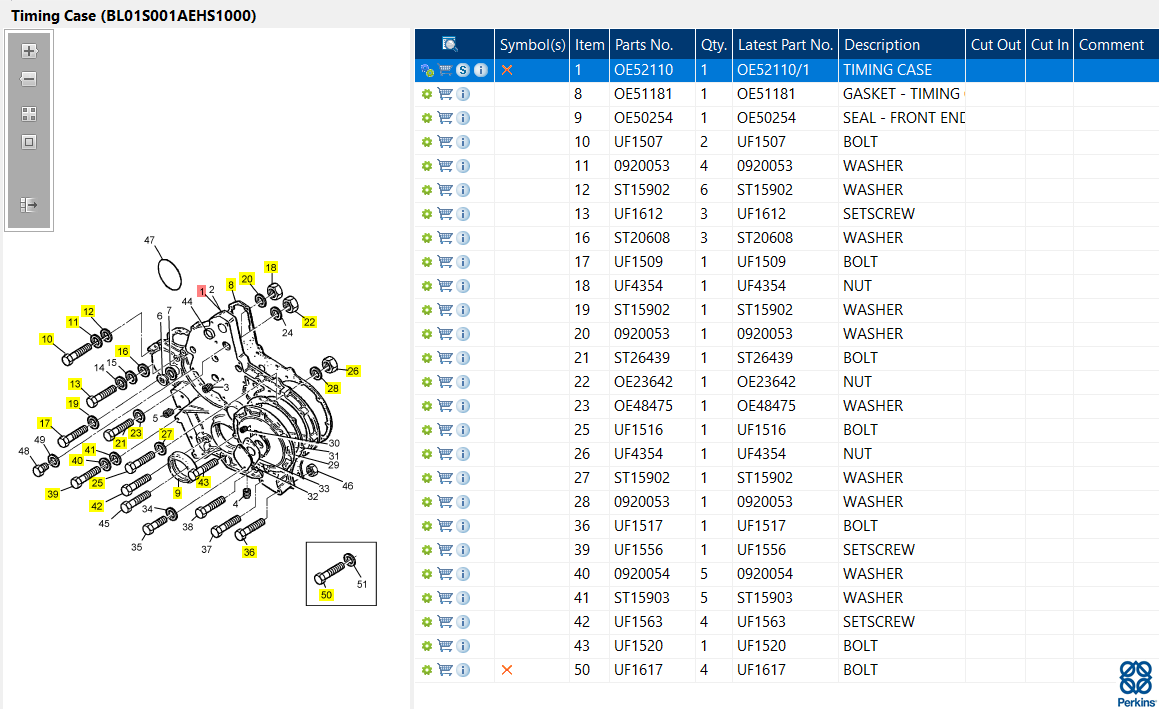
Task: Zoom out of the parts diagram
Action: click(x=29, y=79)
